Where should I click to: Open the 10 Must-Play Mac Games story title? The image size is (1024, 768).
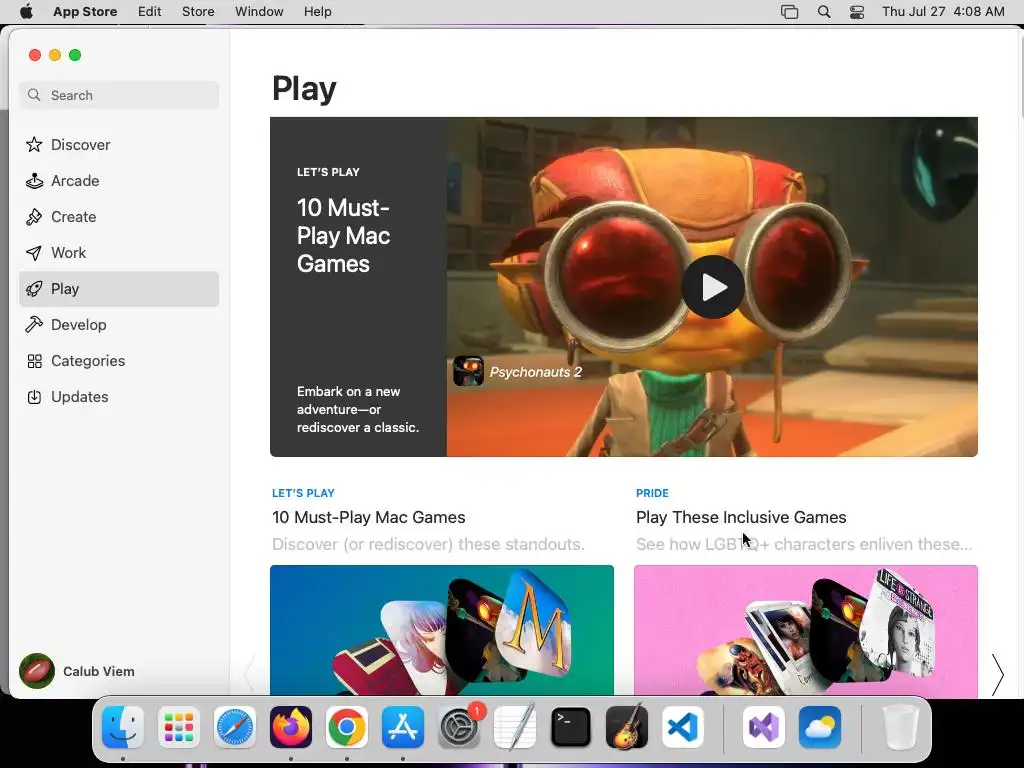pyautogui.click(x=368, y=517)
